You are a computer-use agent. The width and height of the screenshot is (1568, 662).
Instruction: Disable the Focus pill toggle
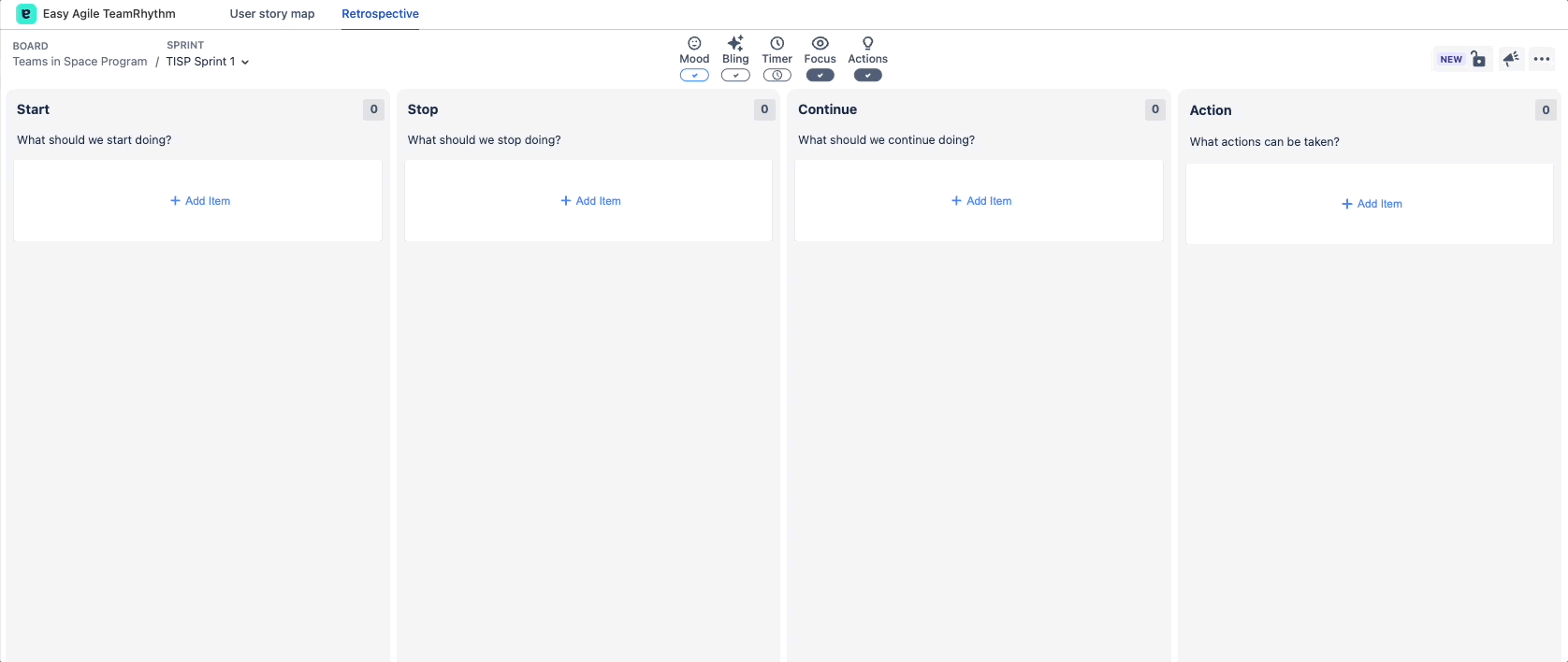point(820,76)
